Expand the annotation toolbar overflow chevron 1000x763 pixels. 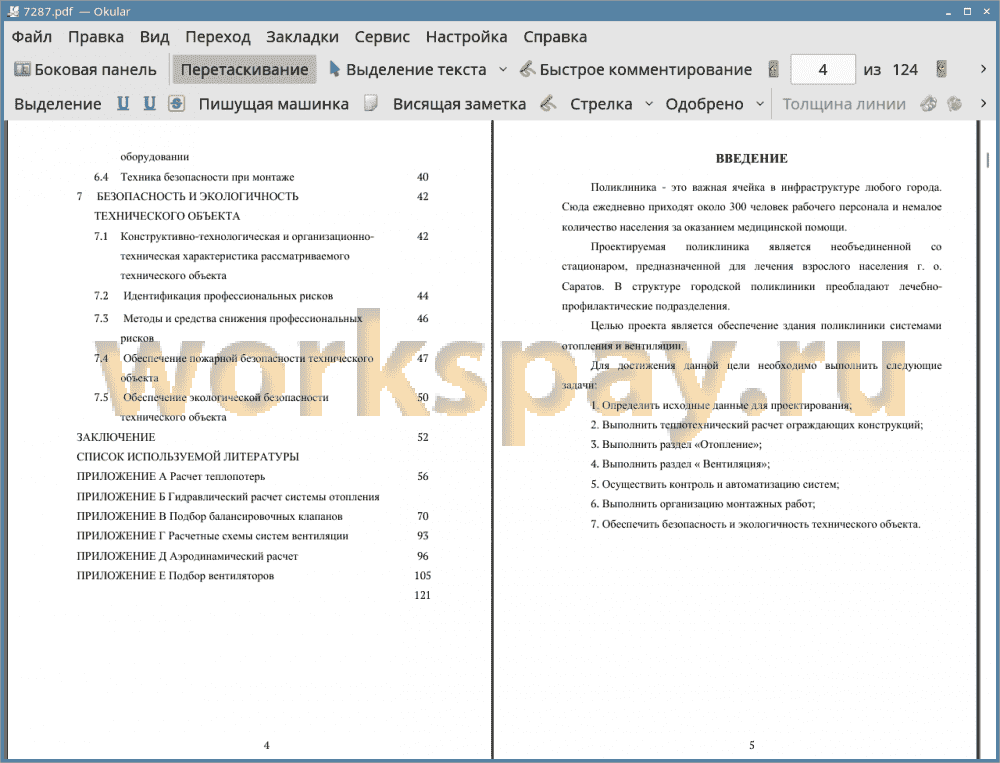coord(983,103)
